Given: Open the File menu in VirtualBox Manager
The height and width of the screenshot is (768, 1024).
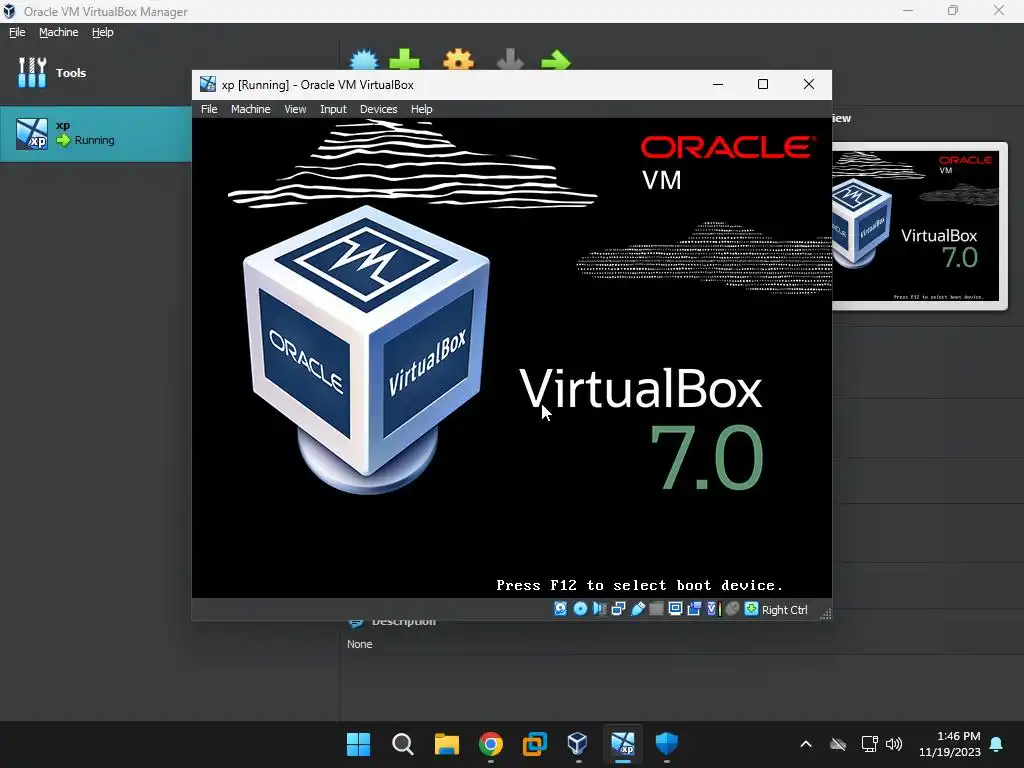Looking at the screenshot, I should point(17,32).
